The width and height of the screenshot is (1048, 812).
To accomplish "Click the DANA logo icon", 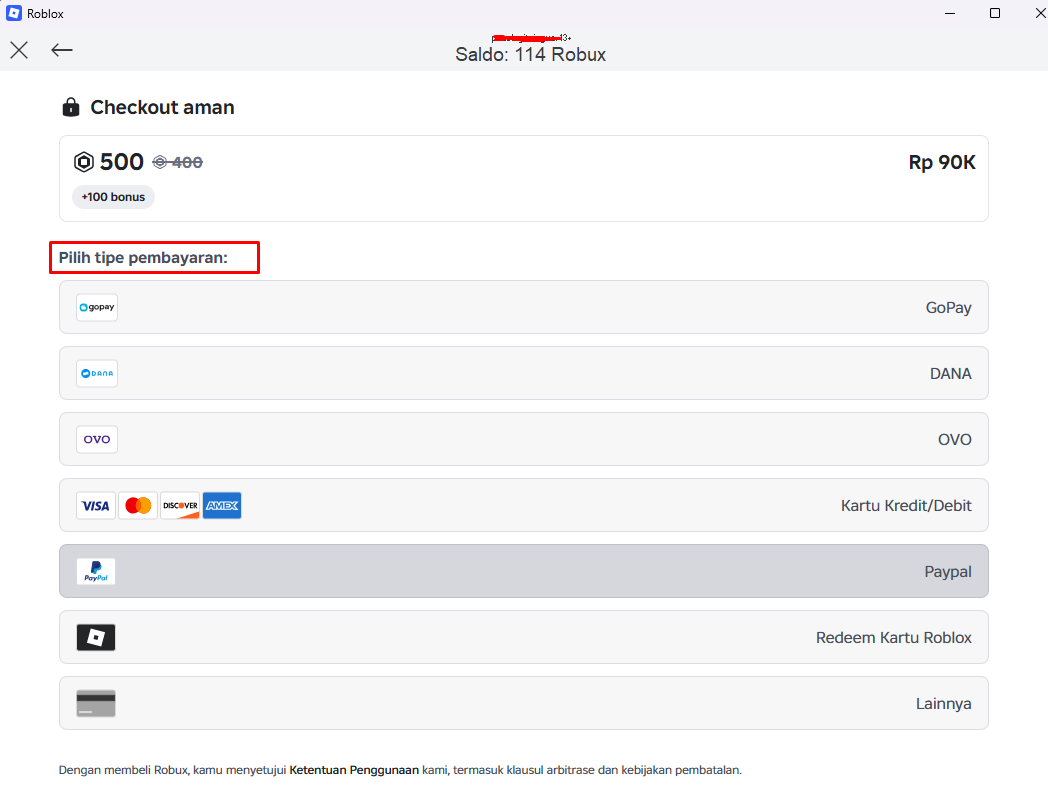I will [x=97, y=374].
